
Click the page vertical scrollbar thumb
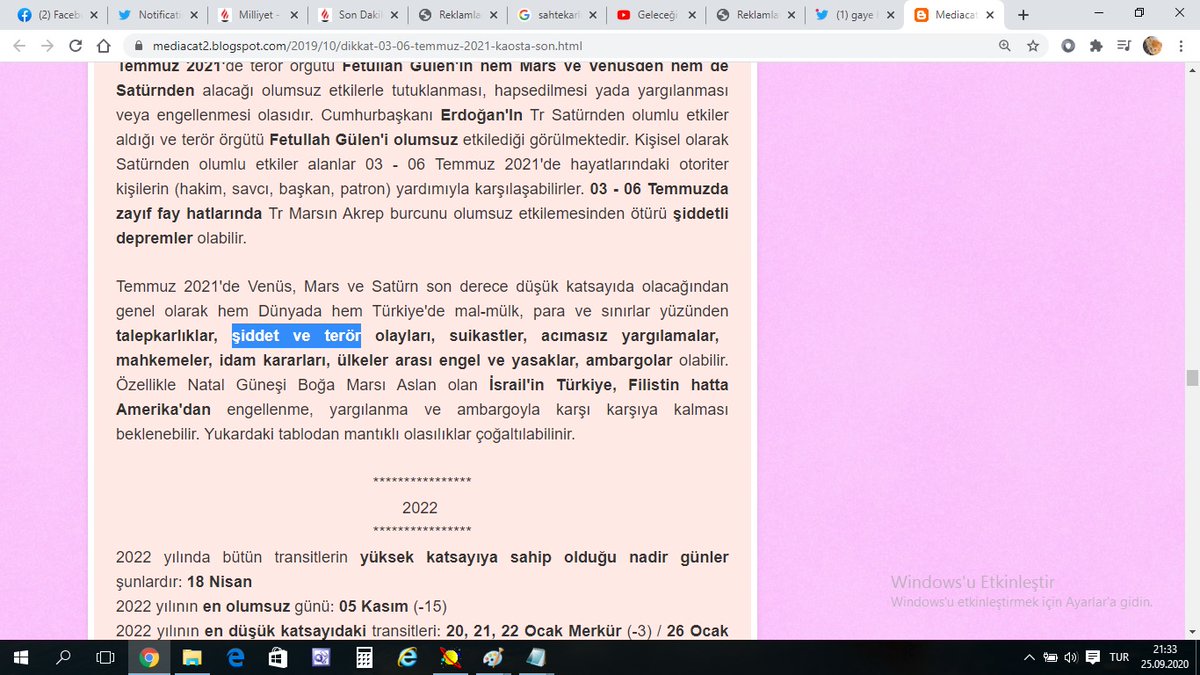coord(1192,378)
